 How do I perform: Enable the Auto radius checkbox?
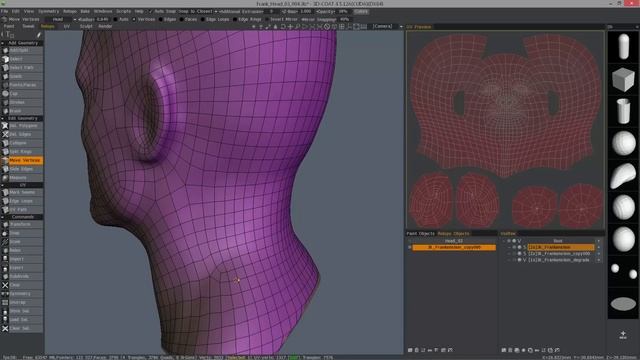[115, 19]
